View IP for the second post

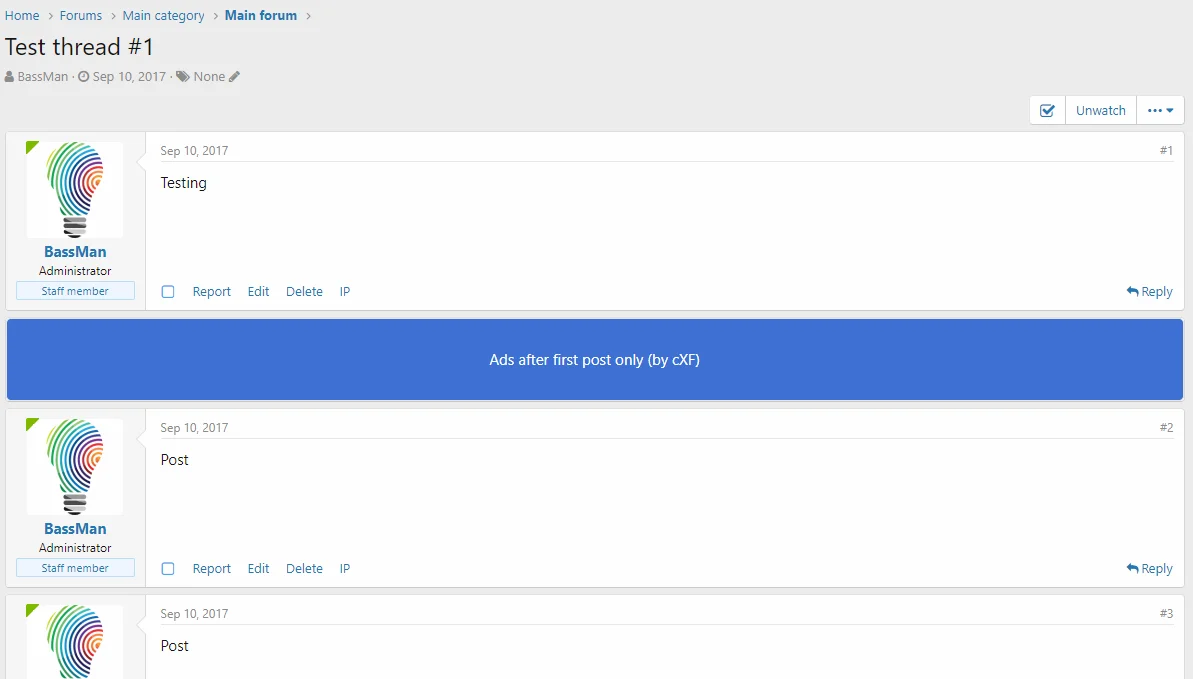[x=344, y=569]
